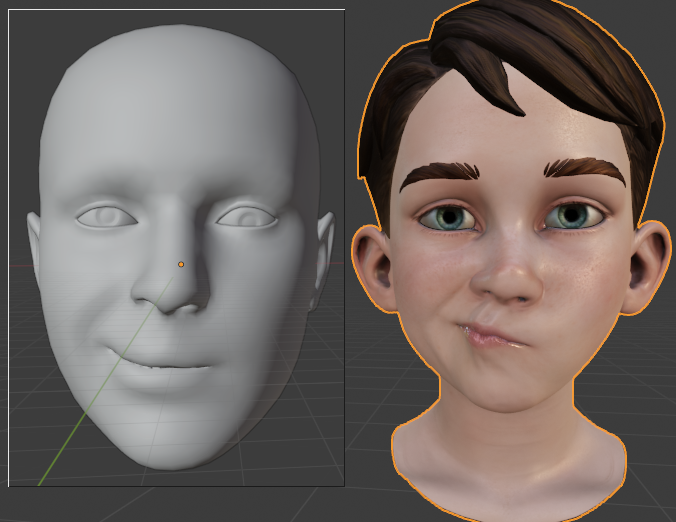Viewport: 676px width, 522px height.
Task: Click the boy's right eyebrow
Action: [x=584, y=170]
